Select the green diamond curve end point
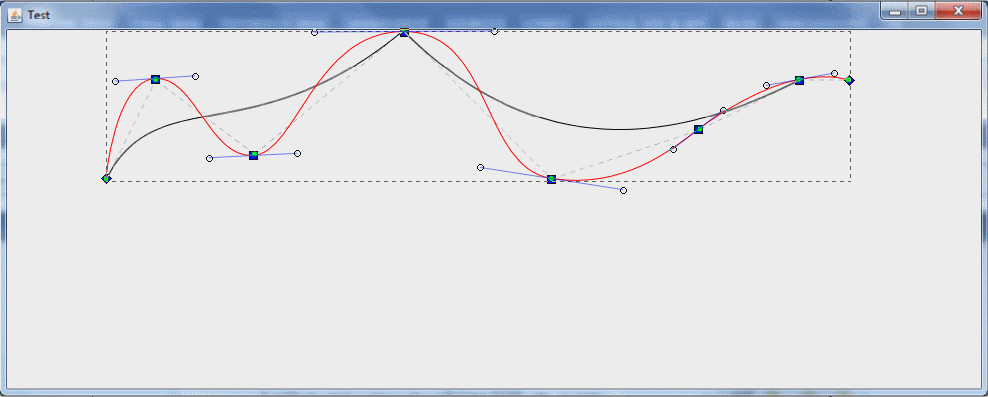This screenshot has width=988, height=397. (x=849, y=80)
